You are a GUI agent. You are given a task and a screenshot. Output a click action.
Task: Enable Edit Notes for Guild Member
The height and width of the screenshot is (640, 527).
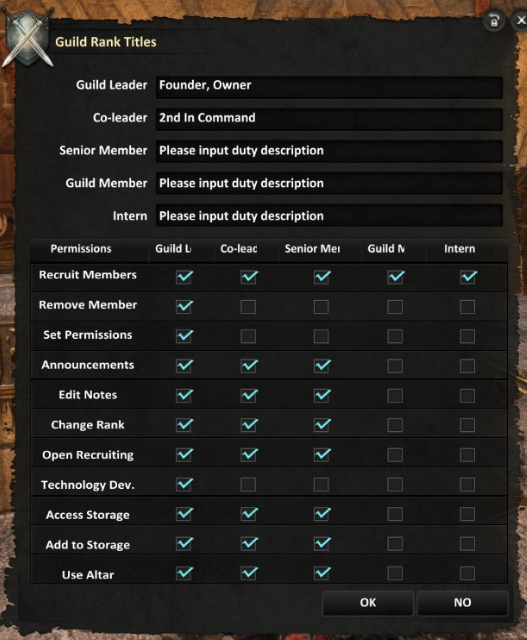tap(395, 395)
